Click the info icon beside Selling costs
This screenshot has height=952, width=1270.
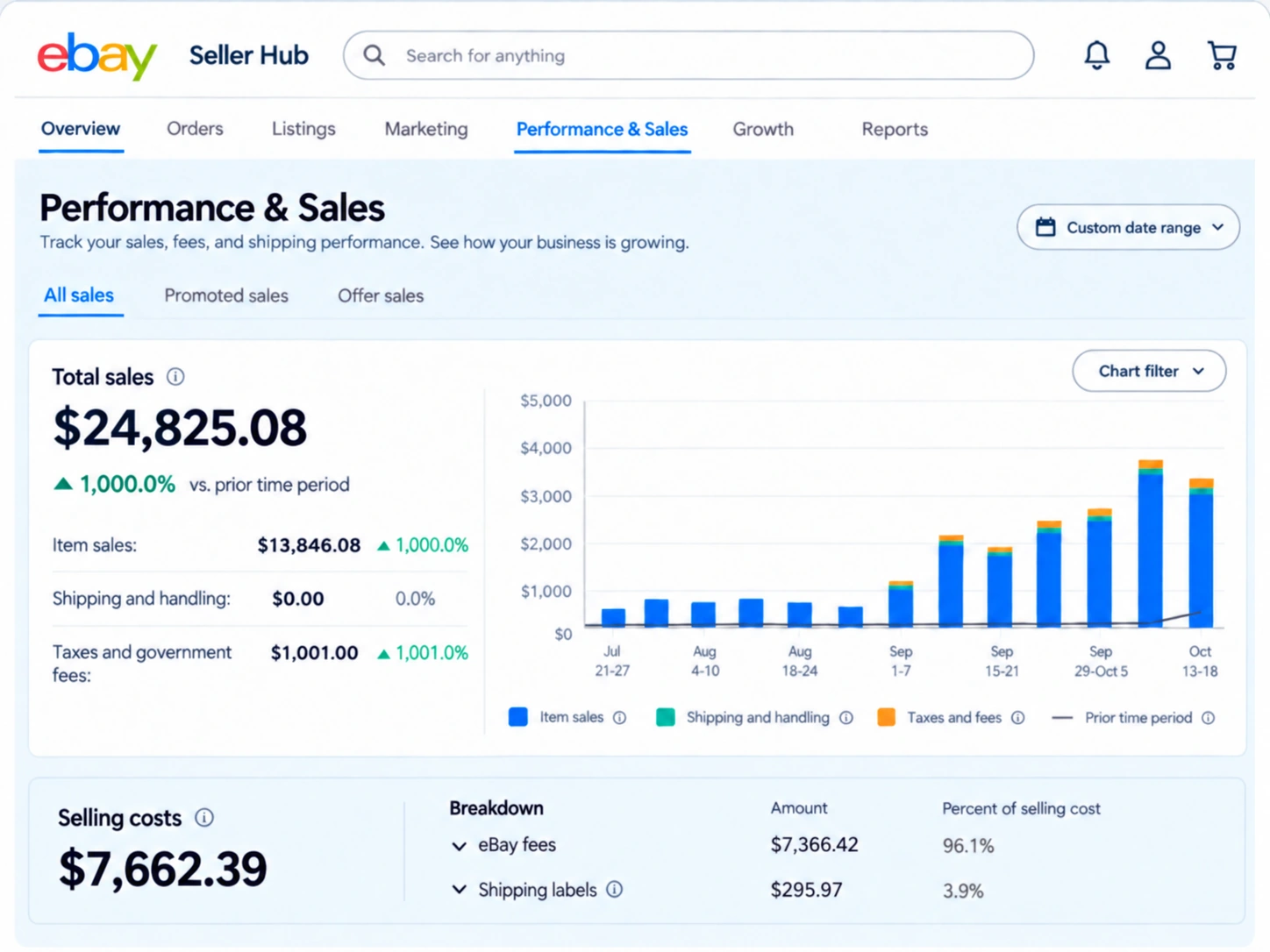(x=204, y=818)
